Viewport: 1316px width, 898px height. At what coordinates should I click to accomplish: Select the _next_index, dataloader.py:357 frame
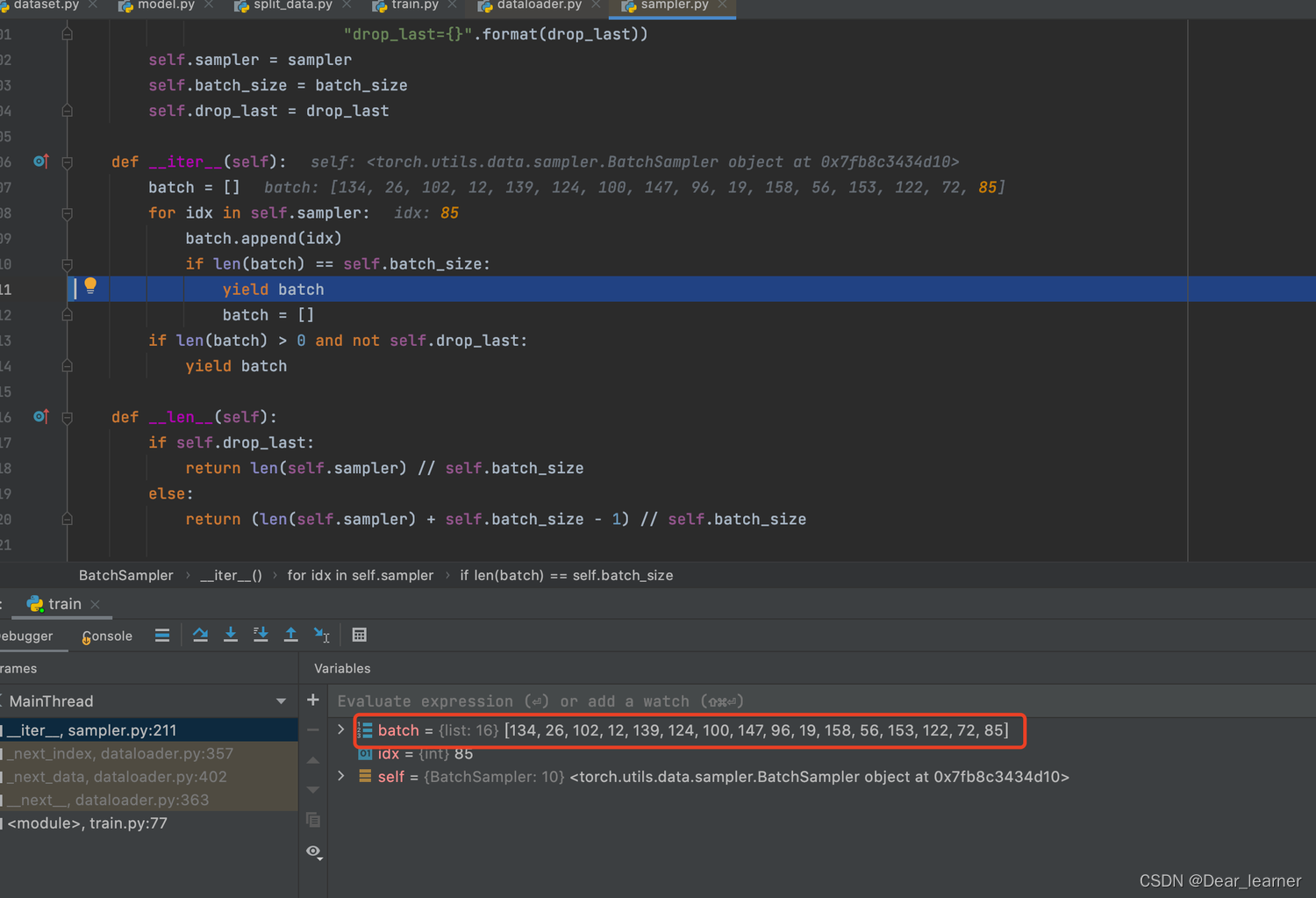coord(149,753)
